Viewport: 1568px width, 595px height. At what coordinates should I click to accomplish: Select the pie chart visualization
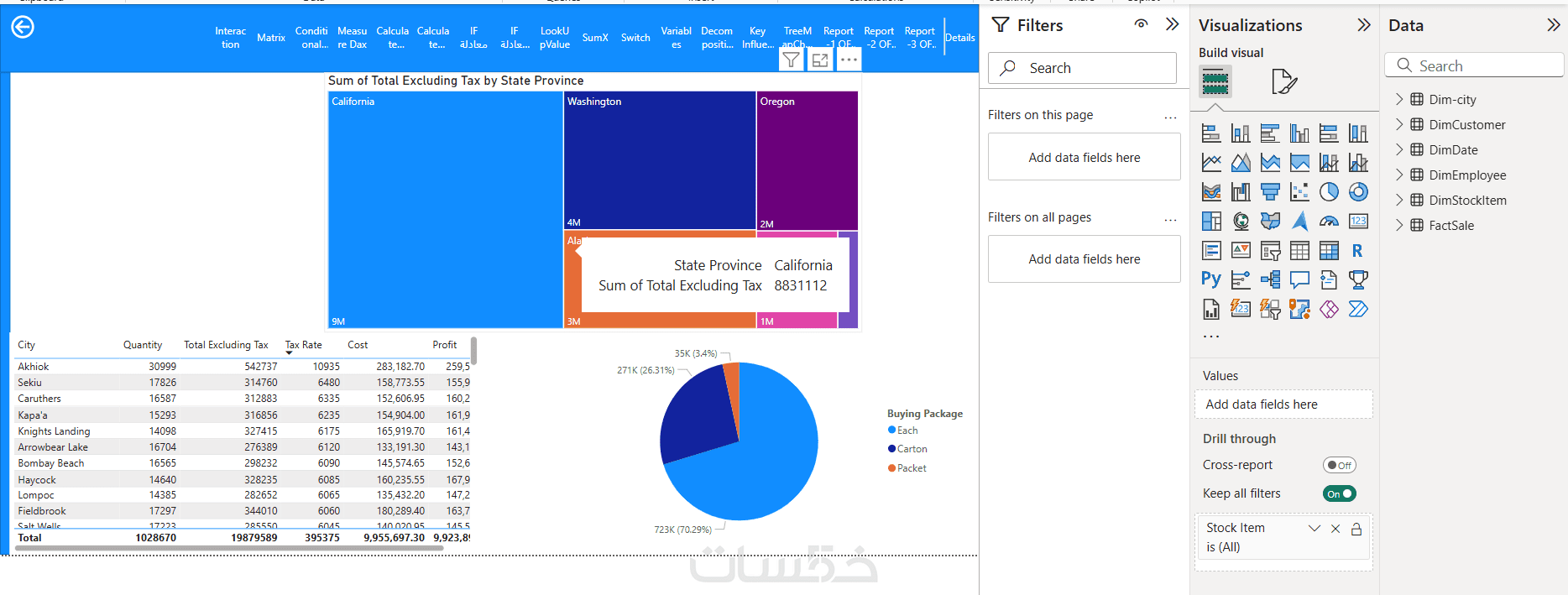[x=1329, y=192]
